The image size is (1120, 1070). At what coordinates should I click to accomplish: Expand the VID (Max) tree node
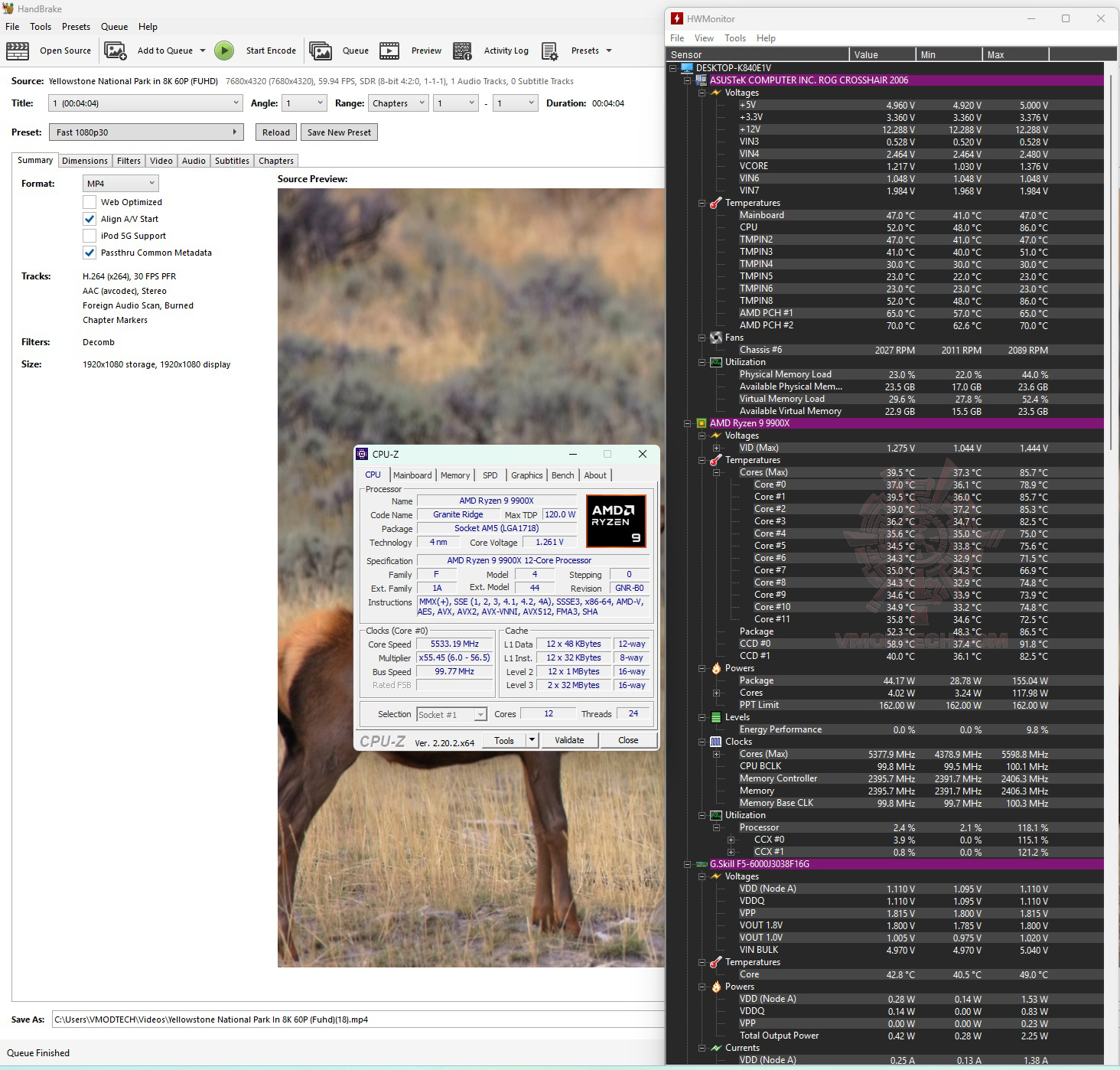716,448
